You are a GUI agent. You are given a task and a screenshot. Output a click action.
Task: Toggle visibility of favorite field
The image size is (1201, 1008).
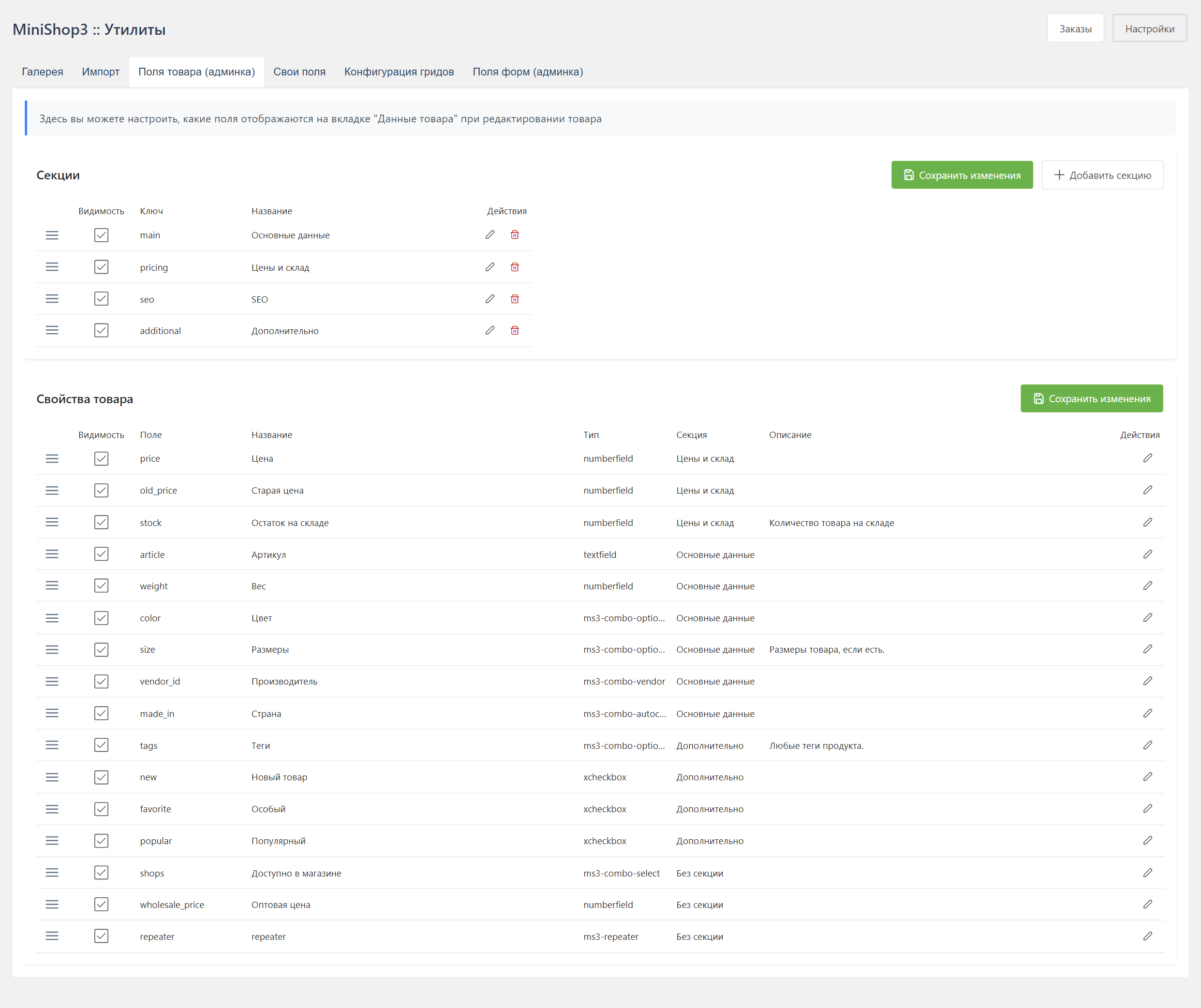click(x=101, y=808)
